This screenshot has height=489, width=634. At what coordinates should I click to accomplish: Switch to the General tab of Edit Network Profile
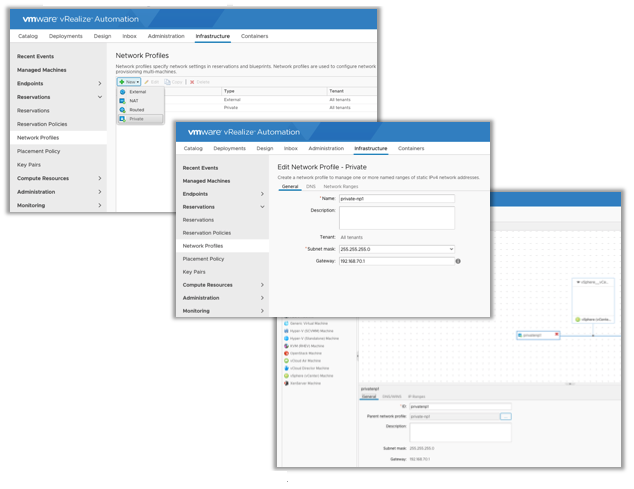click(290, 186)
